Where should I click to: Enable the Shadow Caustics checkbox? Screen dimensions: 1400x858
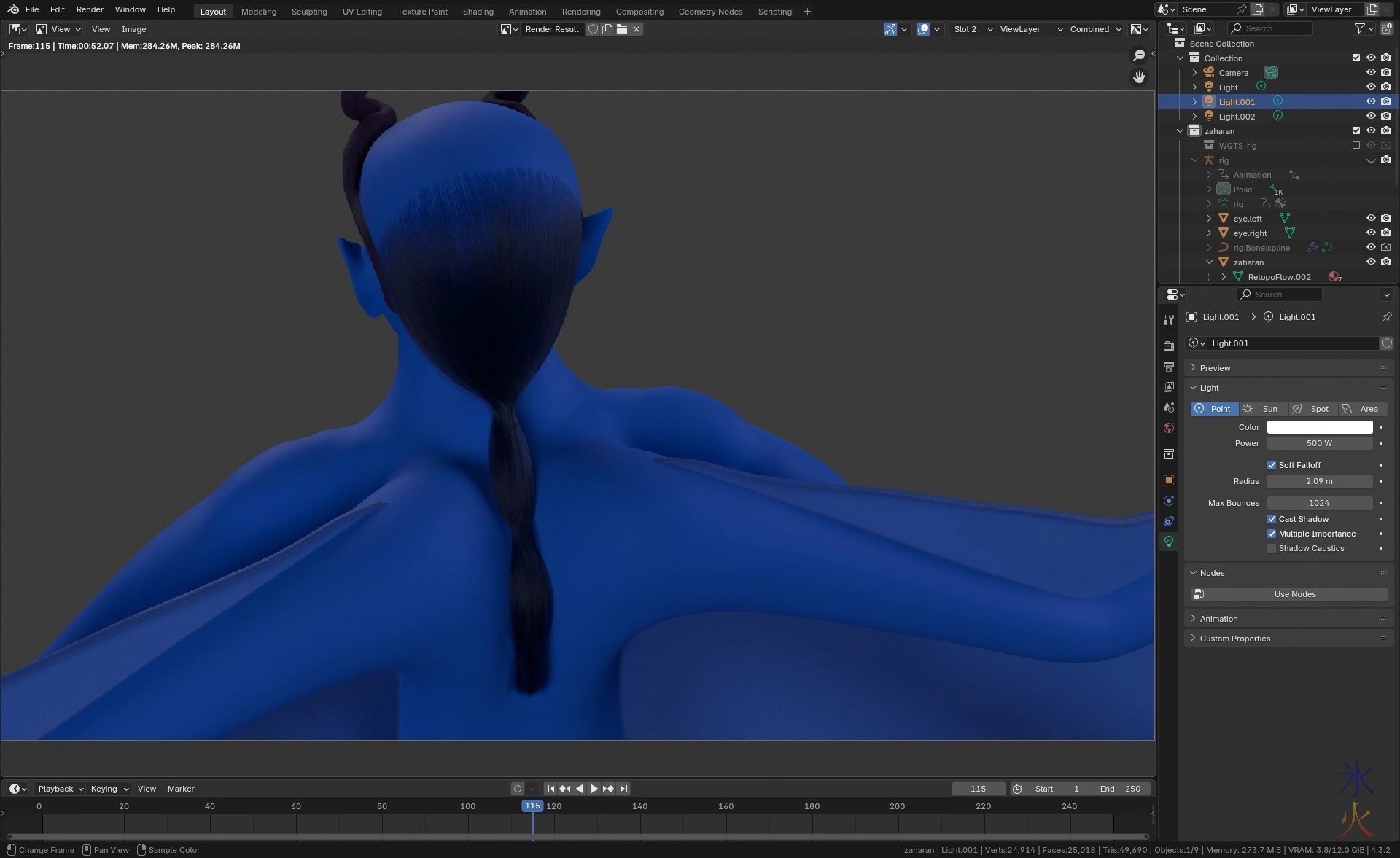[1272, 548]
